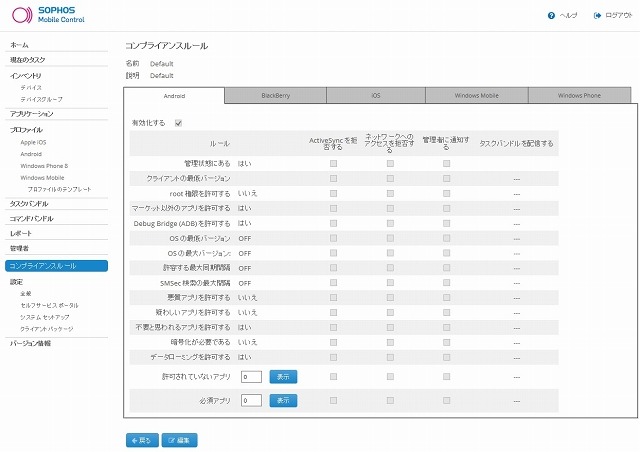Viewport: 640px width, 452px height.
Task: Open デバイス under インベントリ
Action: point(31,87)
